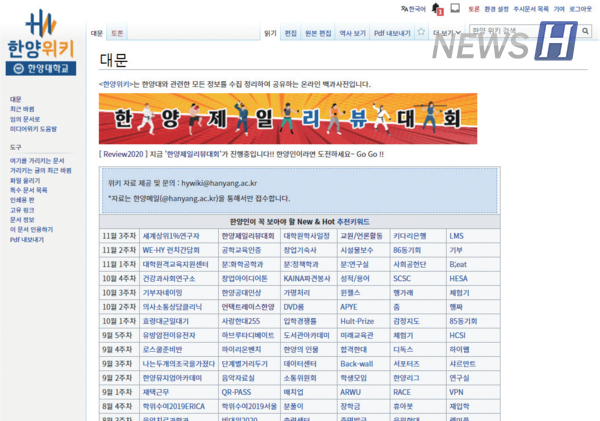This screenshot has width=600, height=421.
Task: Open the RACE keyword link
Action: click(x=402, y=392)
